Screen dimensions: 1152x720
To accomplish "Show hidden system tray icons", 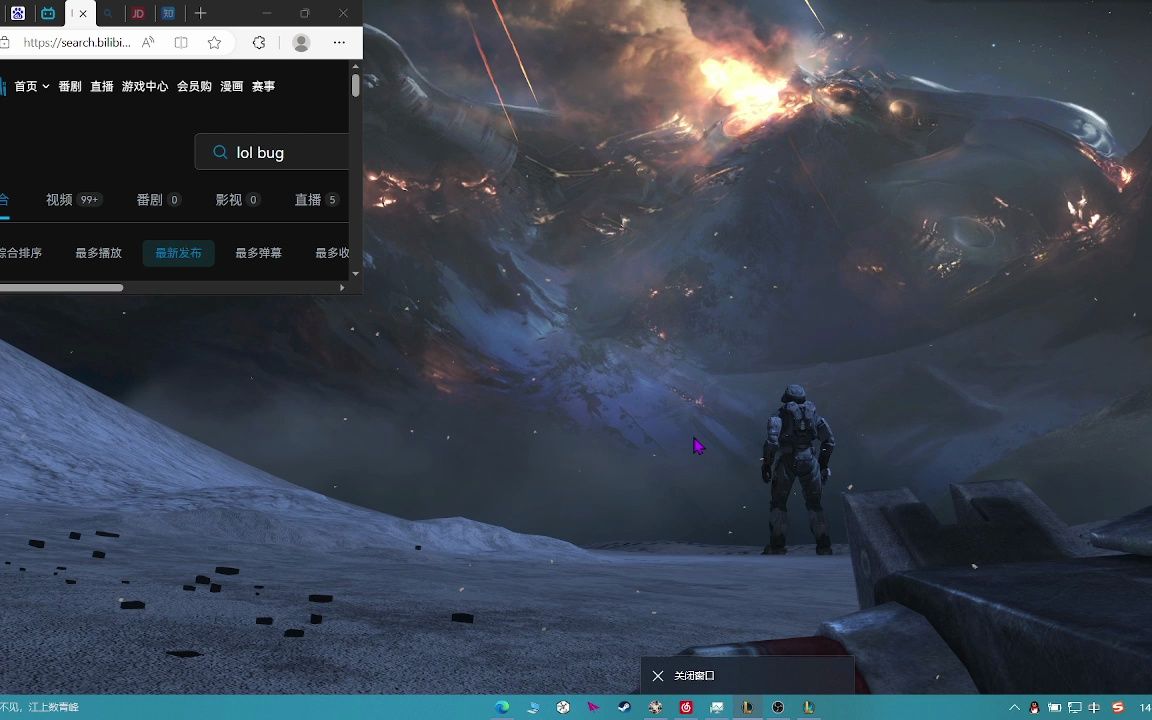I will tap(1014, 708).
